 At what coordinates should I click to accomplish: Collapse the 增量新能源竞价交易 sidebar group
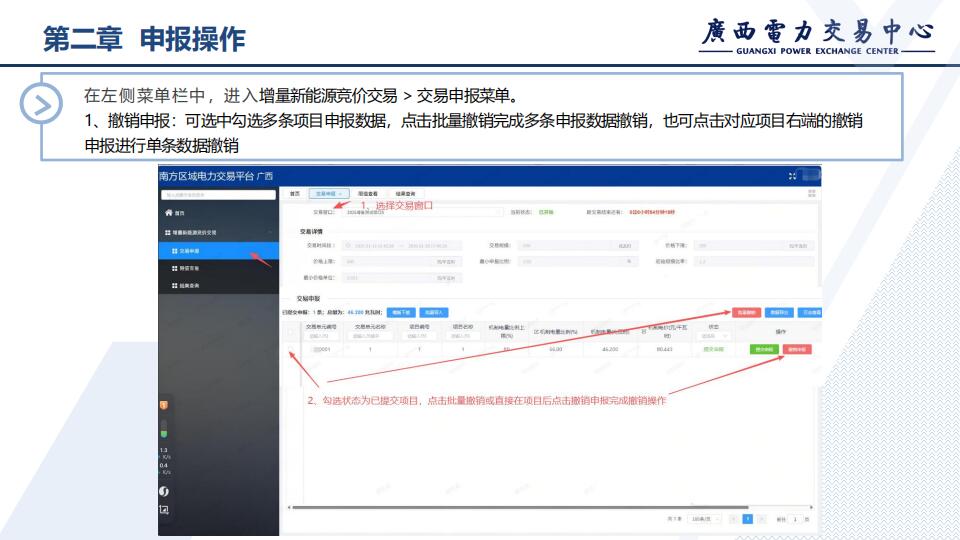point(268,232)
